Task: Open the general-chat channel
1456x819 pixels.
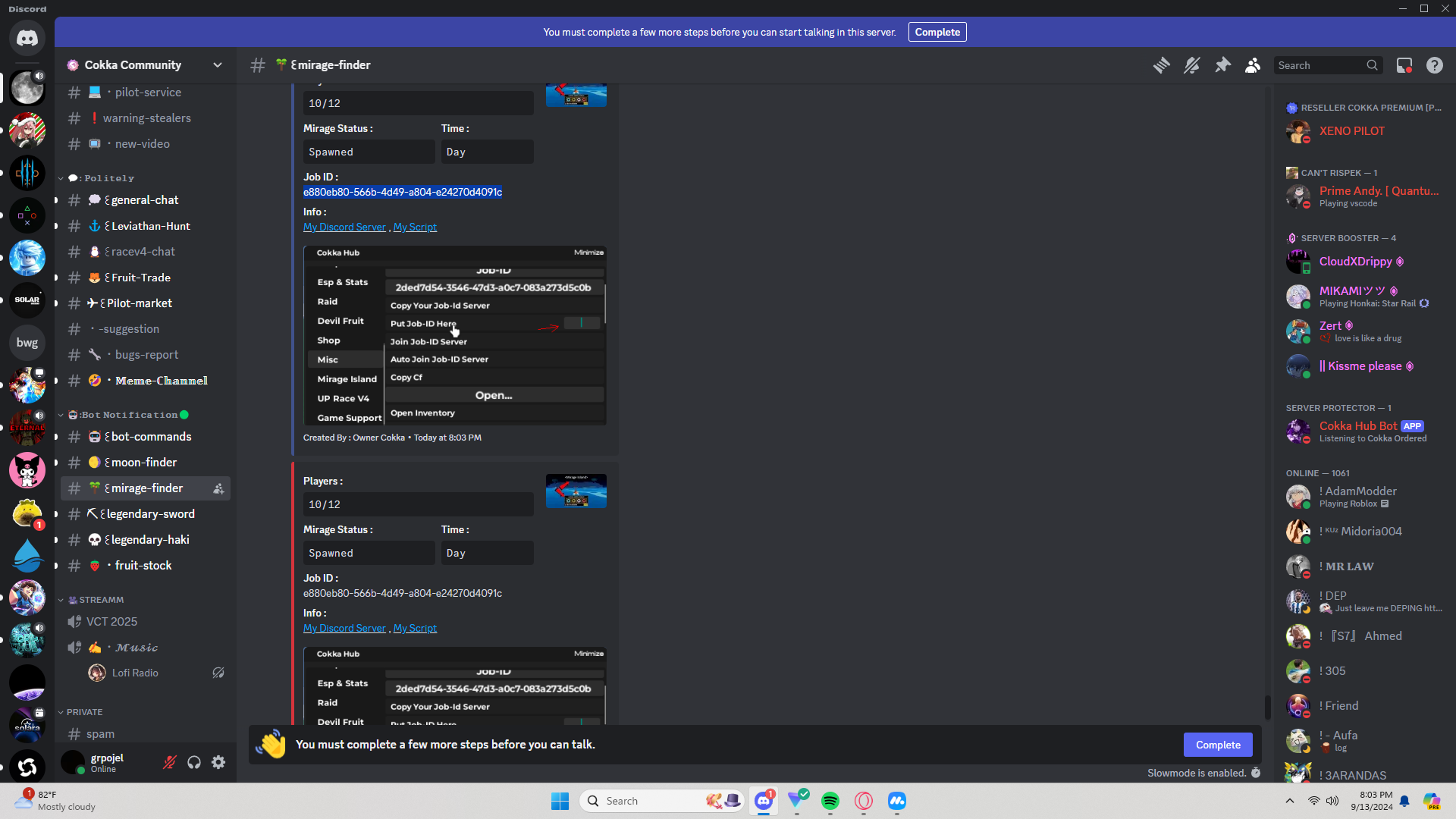Action: pyautogui.click(x=146, y=200)
